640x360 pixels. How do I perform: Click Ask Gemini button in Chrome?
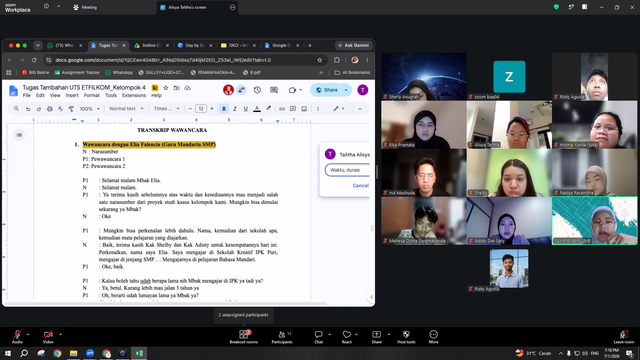click(353, 45)
